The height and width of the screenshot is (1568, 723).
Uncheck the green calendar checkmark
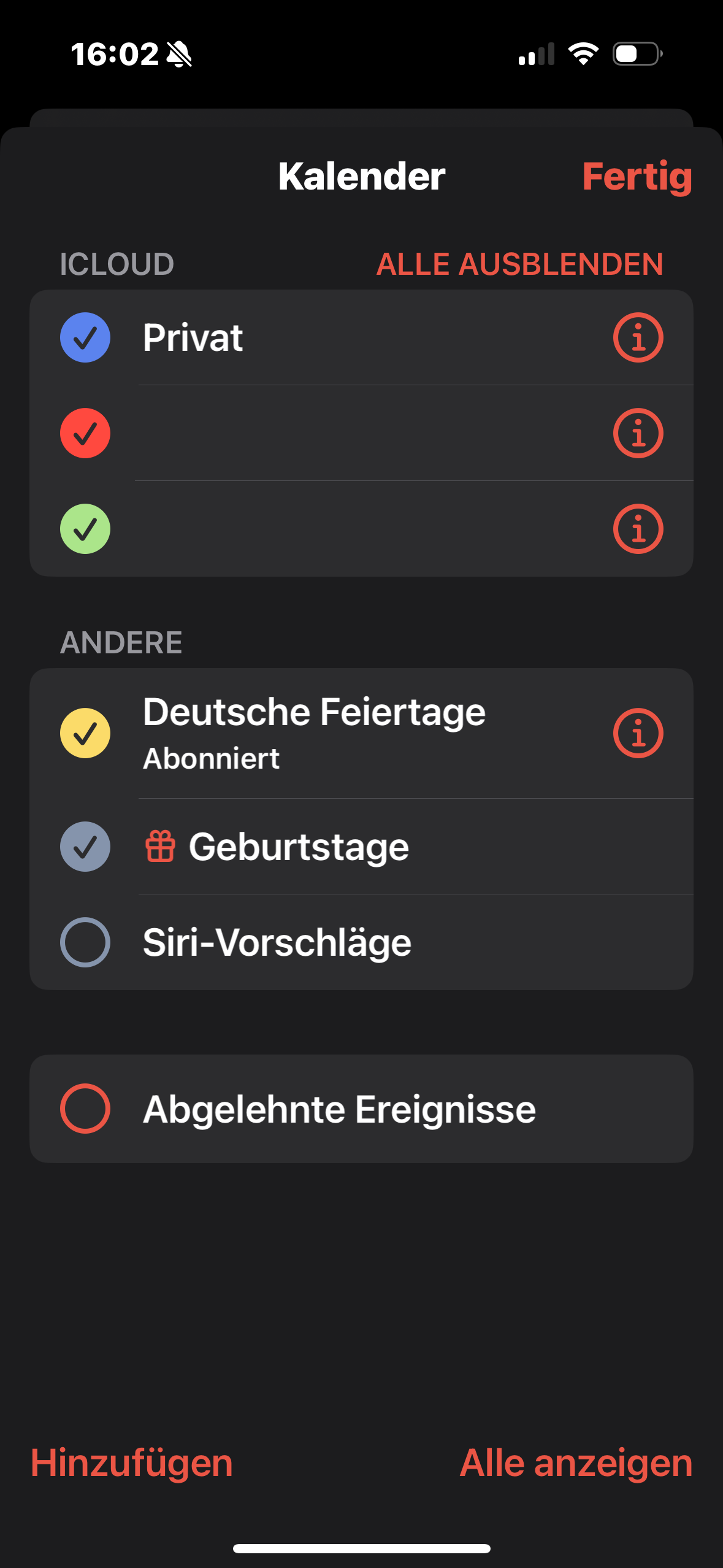click(85, 529)
